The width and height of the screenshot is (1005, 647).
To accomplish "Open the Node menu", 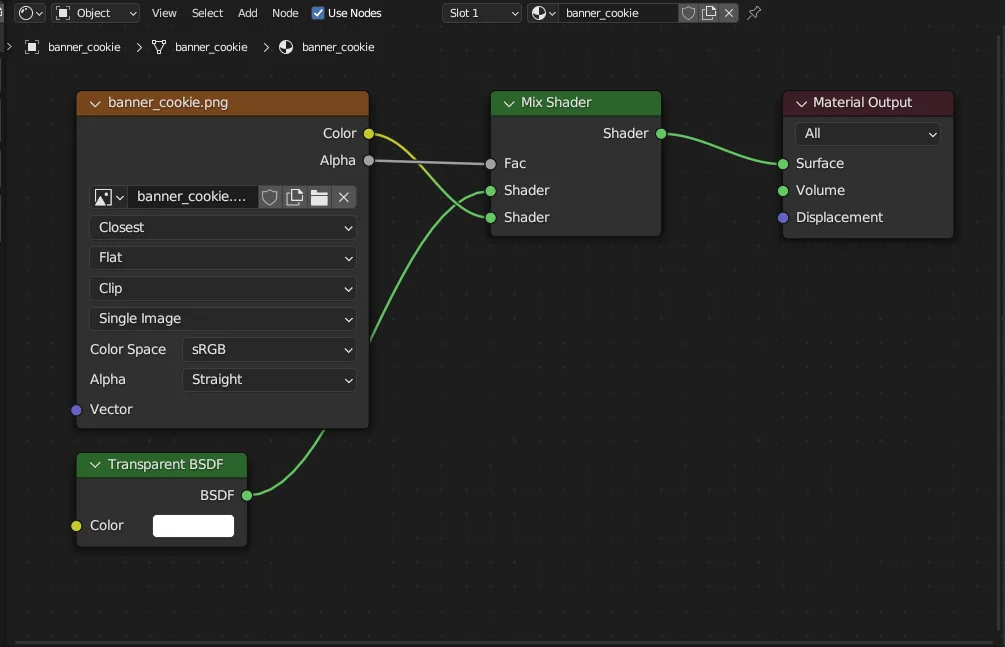I will (x=285, y=13).
